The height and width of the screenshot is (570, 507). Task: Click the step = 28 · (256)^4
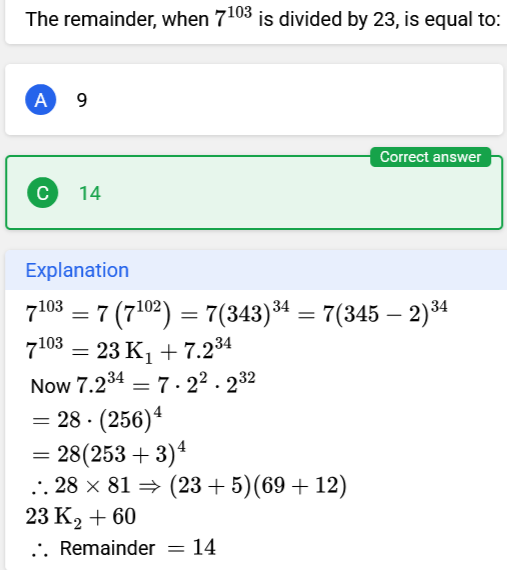click(x=97, y=420)
